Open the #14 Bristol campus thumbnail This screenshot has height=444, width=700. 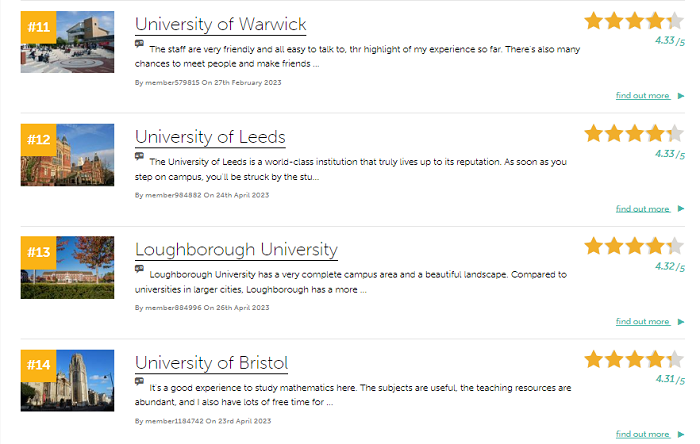(86, 381)
